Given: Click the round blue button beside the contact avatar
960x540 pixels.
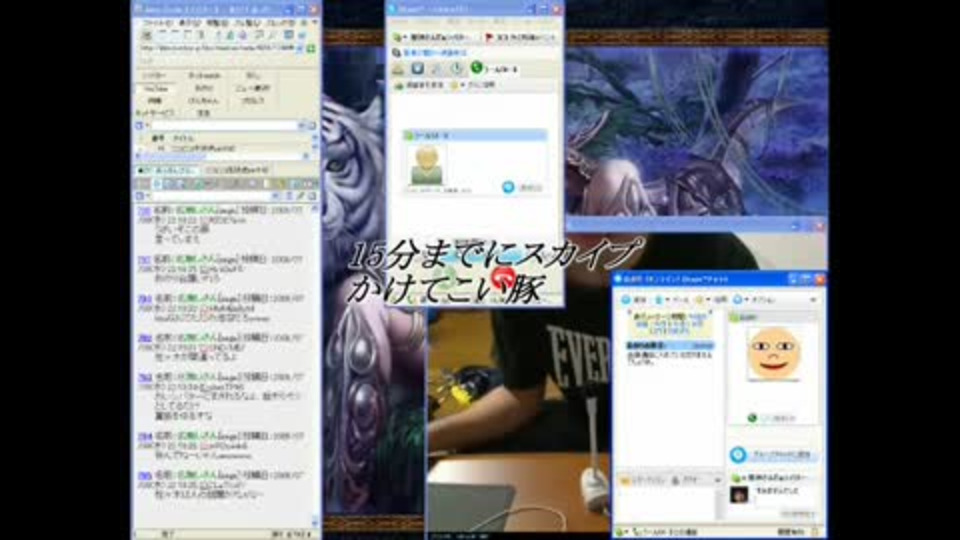Looking at the screenshot, I should click(x=508, y=187).
